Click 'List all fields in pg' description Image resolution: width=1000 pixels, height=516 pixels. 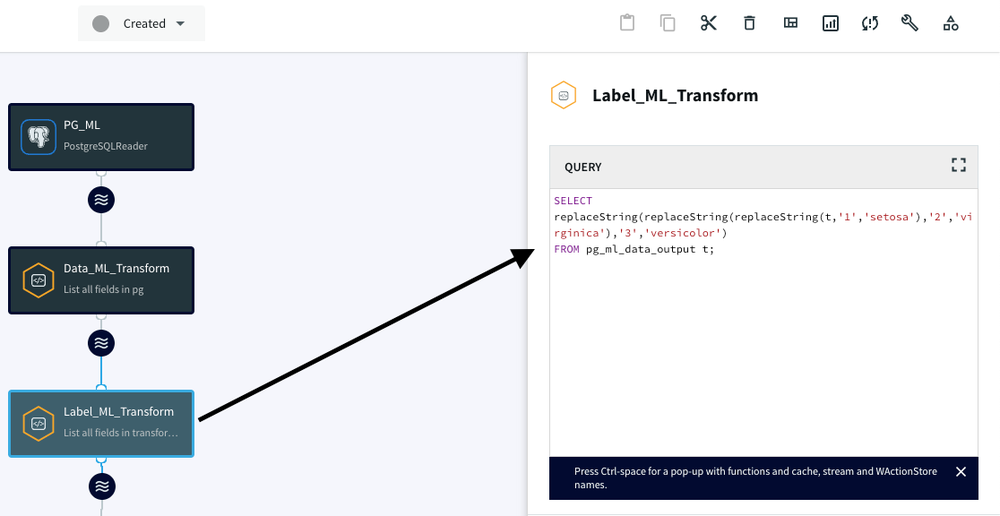coord(103,289)
